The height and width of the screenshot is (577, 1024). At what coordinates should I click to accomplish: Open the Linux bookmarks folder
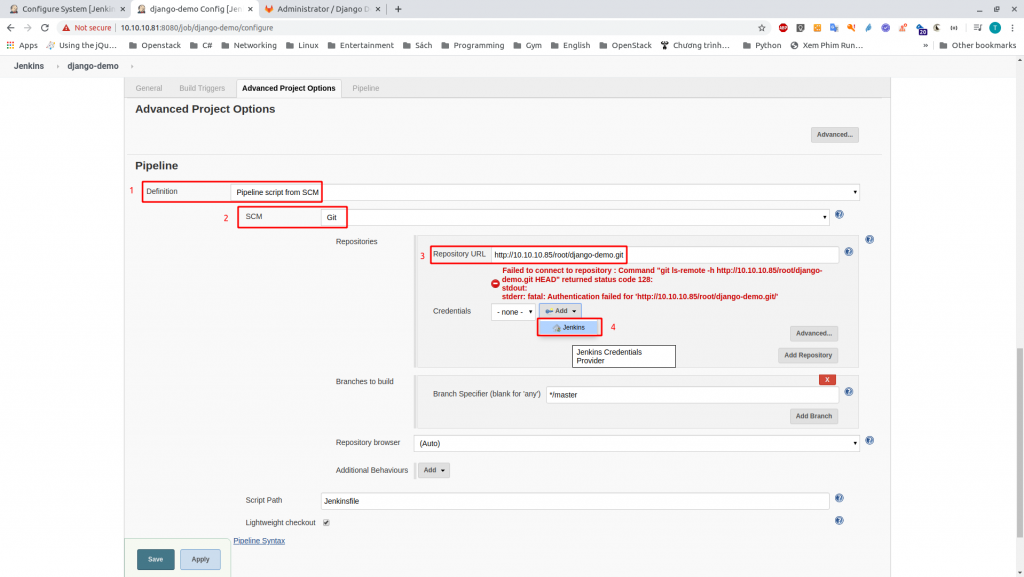[302, 45]
